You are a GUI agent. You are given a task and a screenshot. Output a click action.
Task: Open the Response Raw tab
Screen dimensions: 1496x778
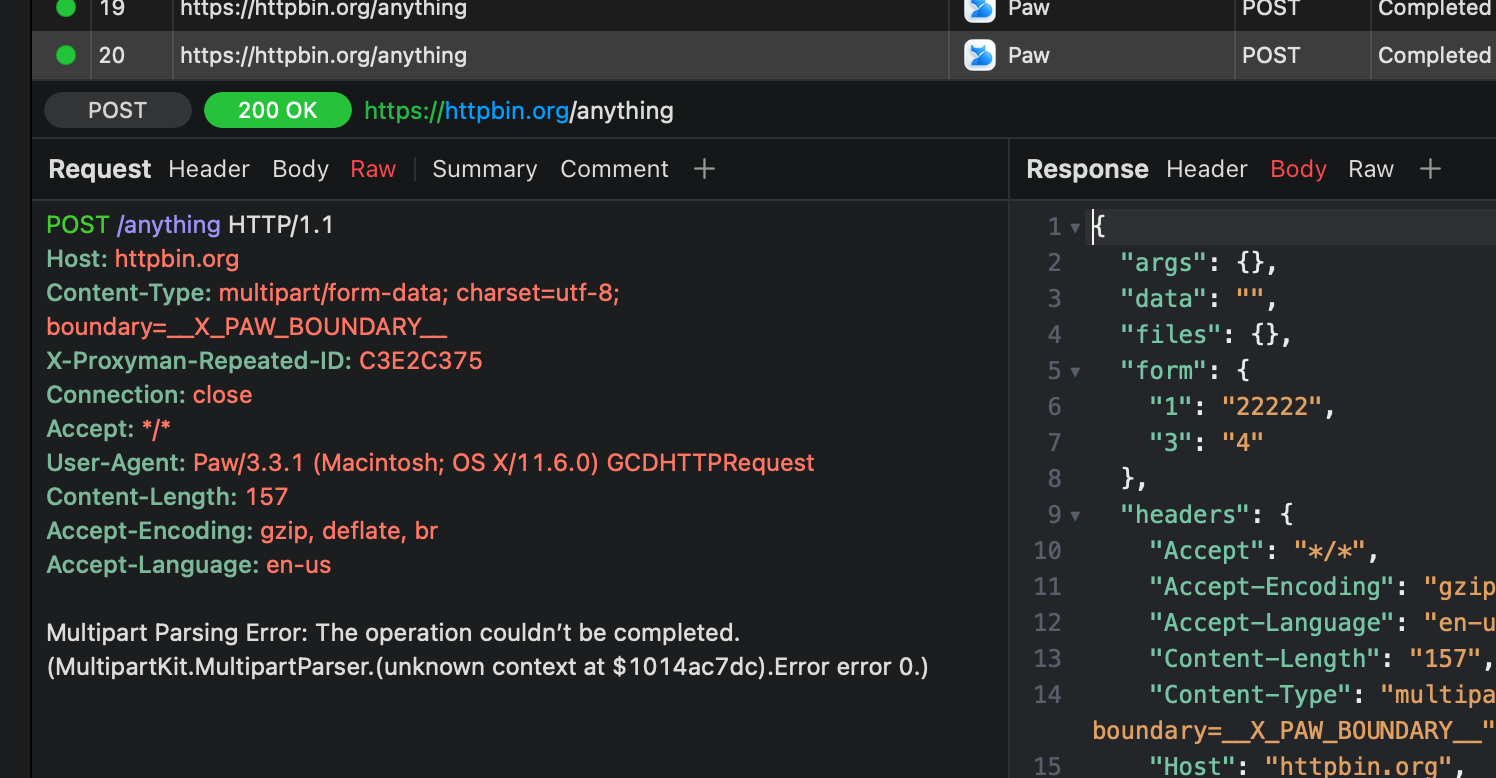[x=1371, y=169]
